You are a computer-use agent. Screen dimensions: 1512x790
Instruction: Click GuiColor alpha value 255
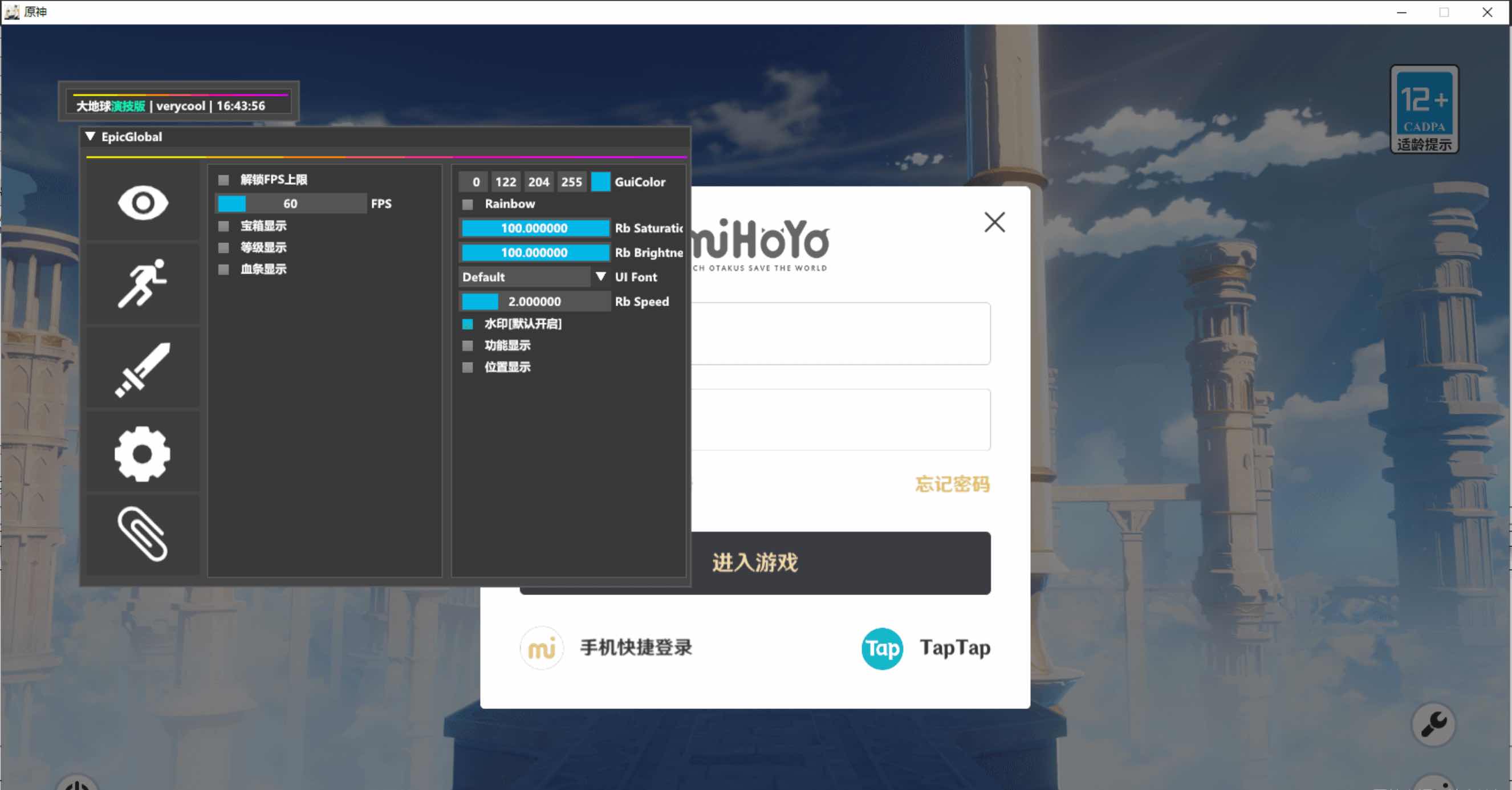click(x=571, y=182)
